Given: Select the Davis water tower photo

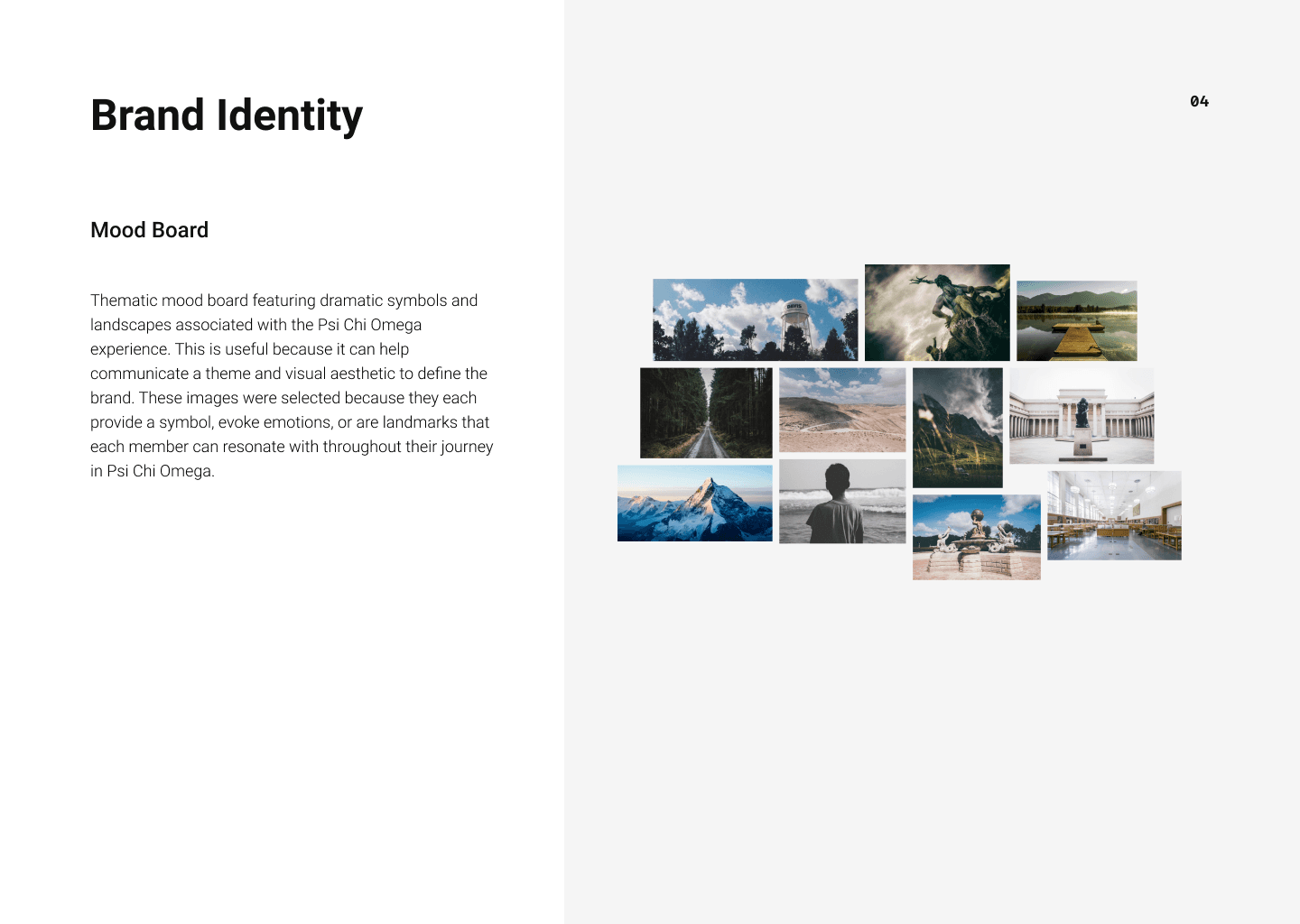Looking at the screenshot, I should tap(755, 319).
